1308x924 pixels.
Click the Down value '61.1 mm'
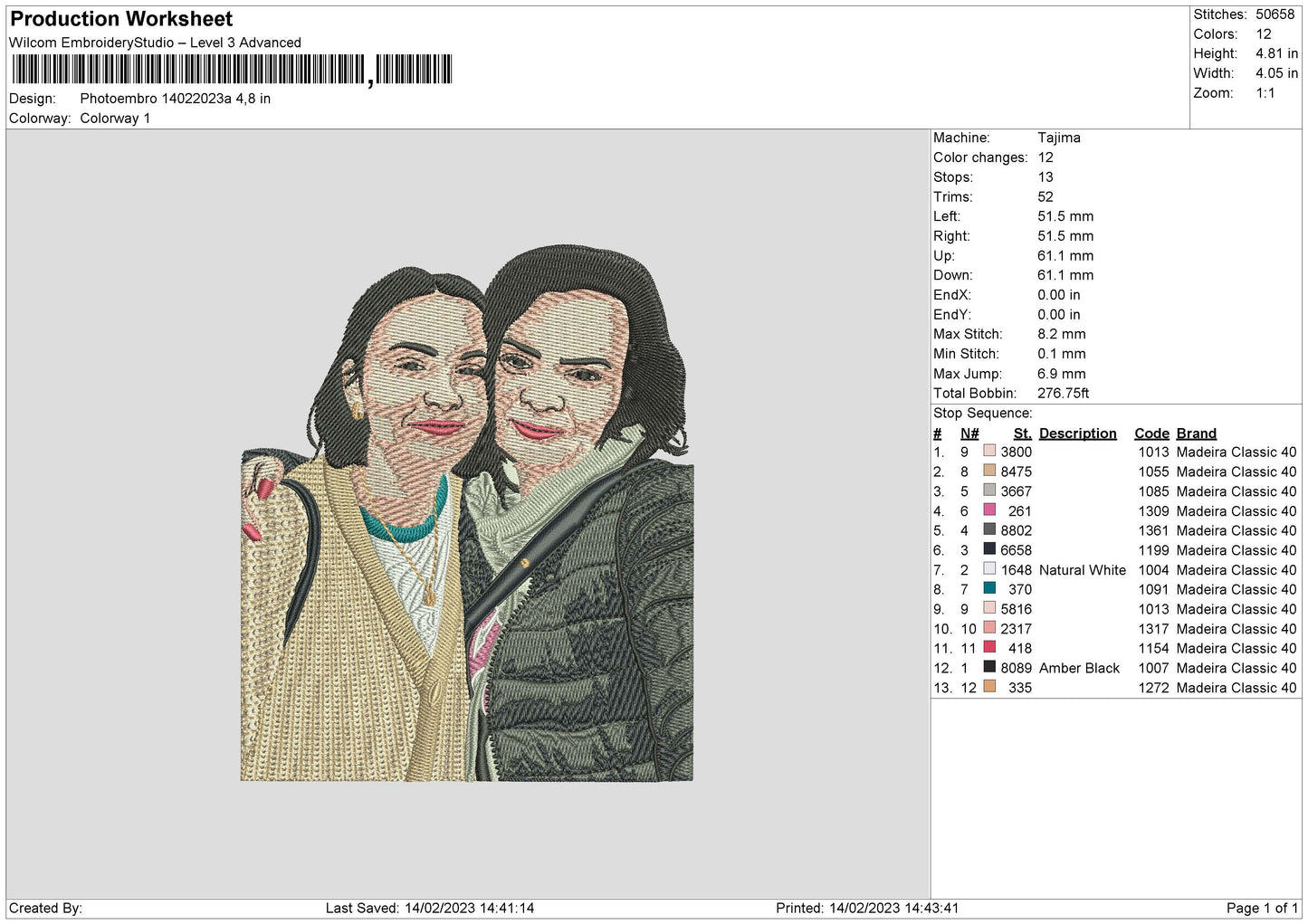coord(1065,275)
